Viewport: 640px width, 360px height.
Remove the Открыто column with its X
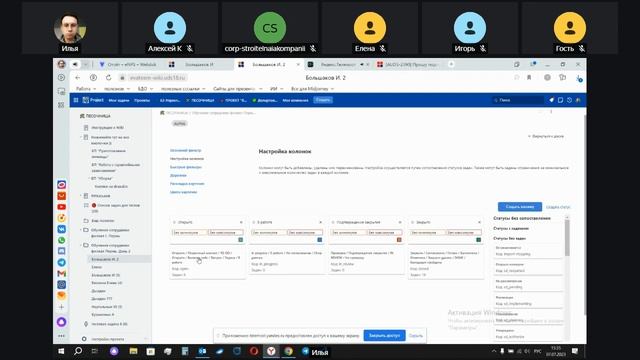click(x=241, y=222)
